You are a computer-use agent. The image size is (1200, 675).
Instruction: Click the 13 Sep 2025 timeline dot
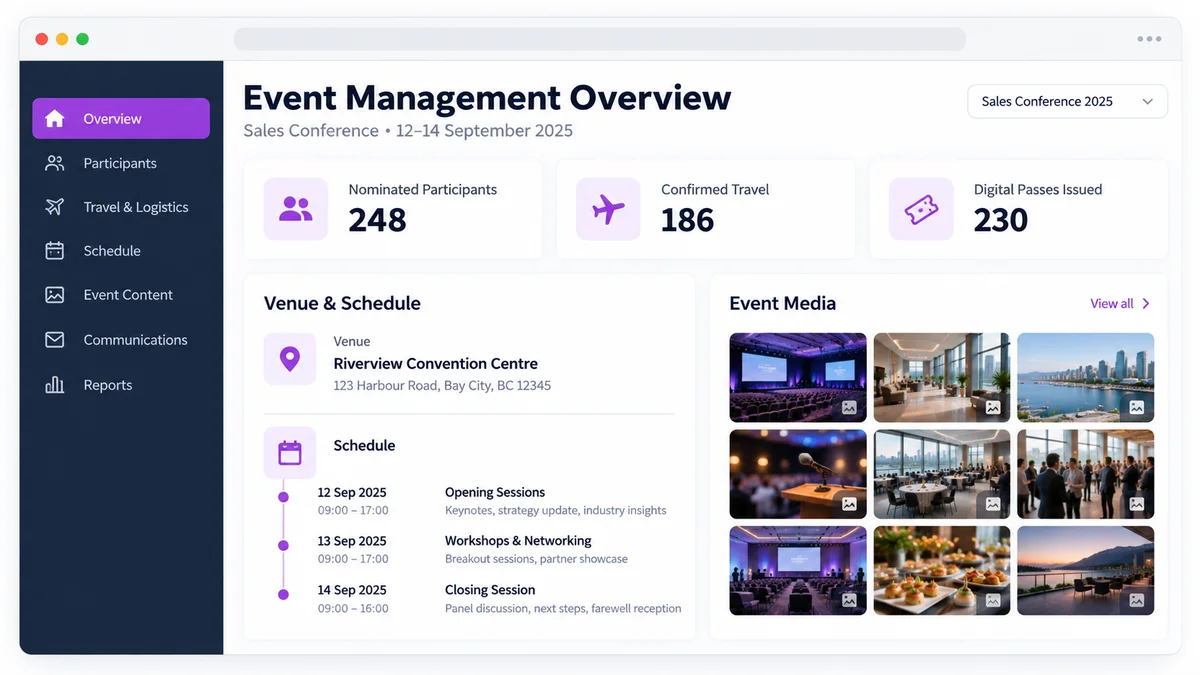(x=283, y=545)
